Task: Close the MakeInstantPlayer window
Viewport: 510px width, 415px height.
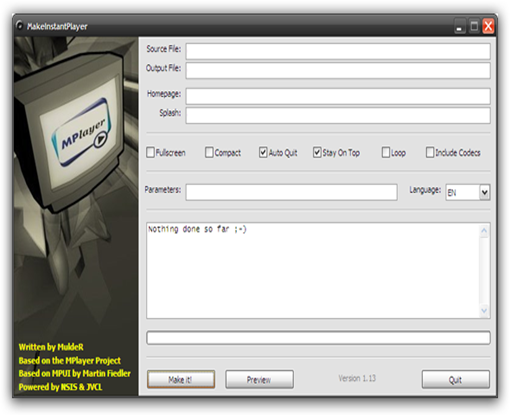Action: pos(488,26)
